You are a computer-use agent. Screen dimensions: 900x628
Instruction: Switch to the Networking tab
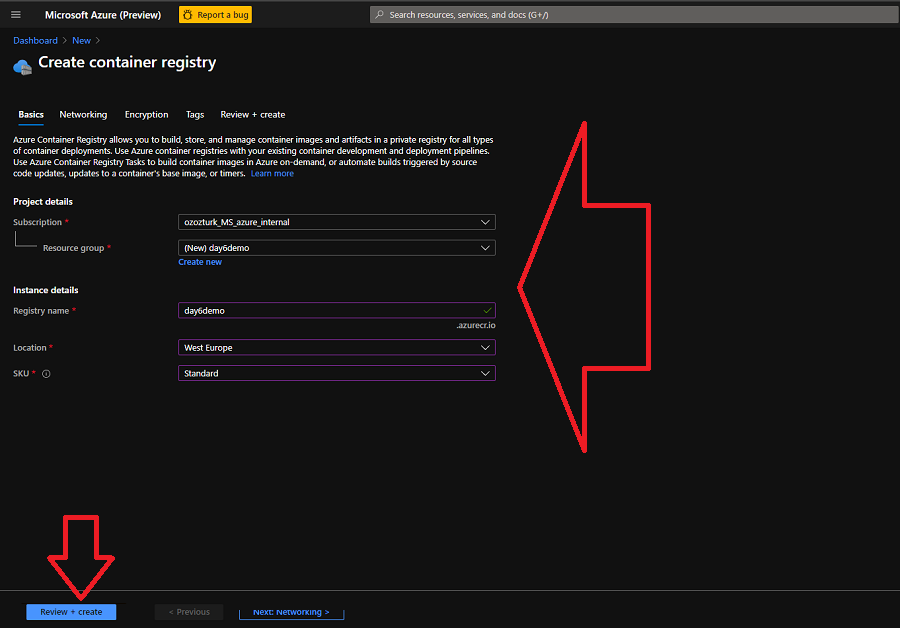click(83, 115)
